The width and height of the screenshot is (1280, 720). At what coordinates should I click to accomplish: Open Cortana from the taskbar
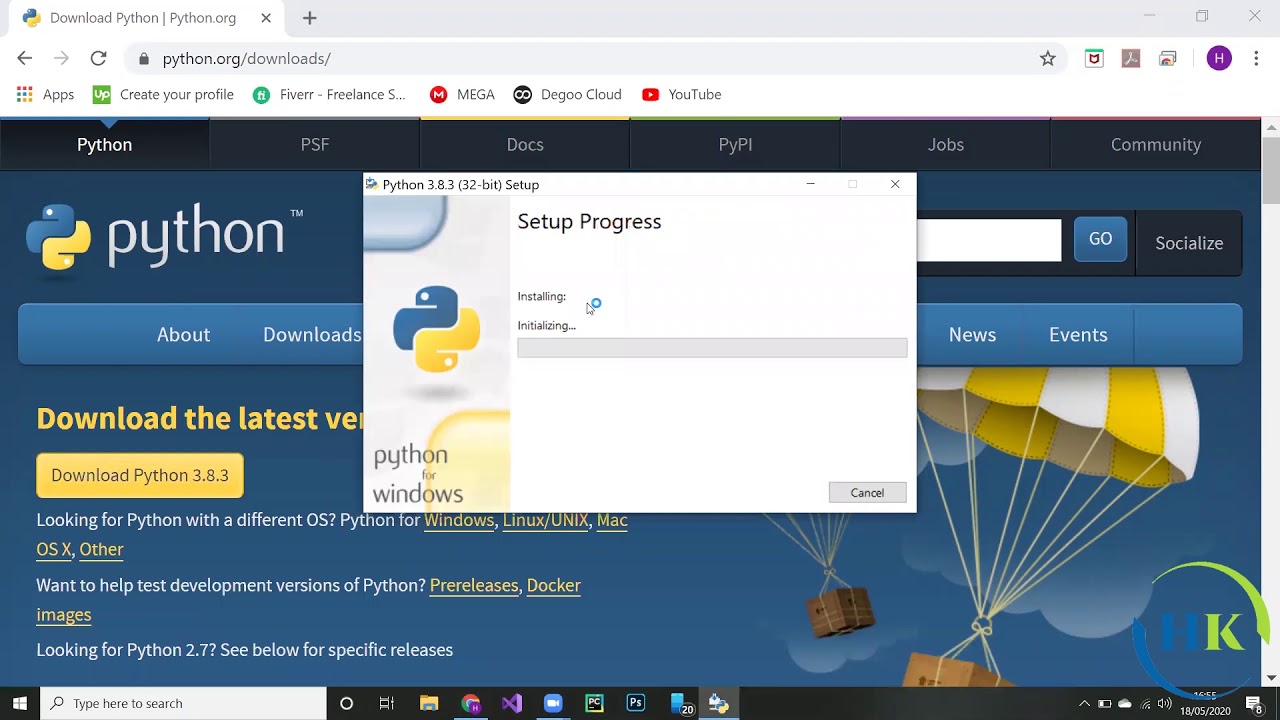[347, 703]
